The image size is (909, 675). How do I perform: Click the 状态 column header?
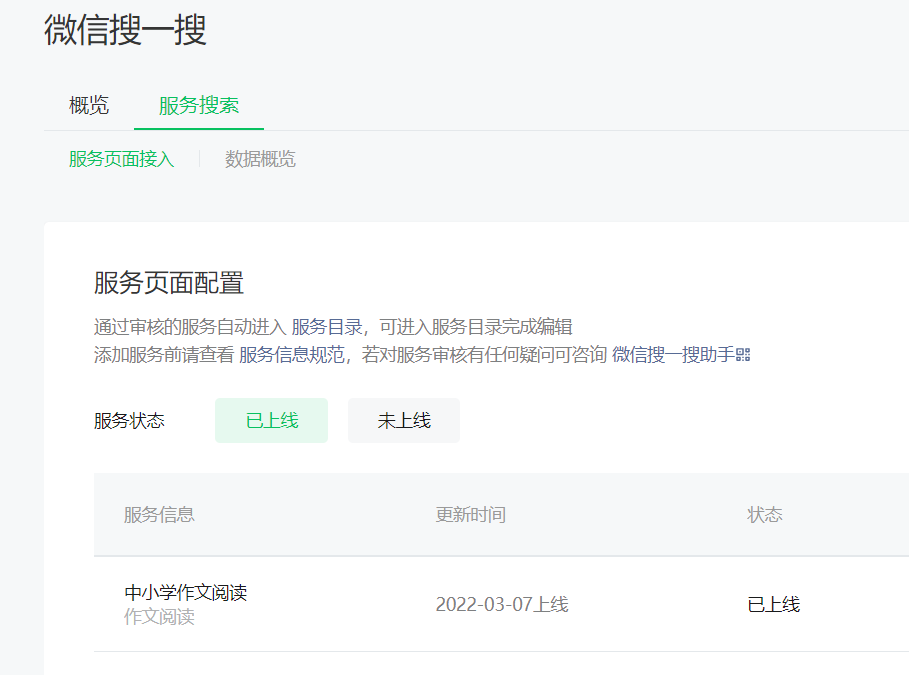(765, 514)
